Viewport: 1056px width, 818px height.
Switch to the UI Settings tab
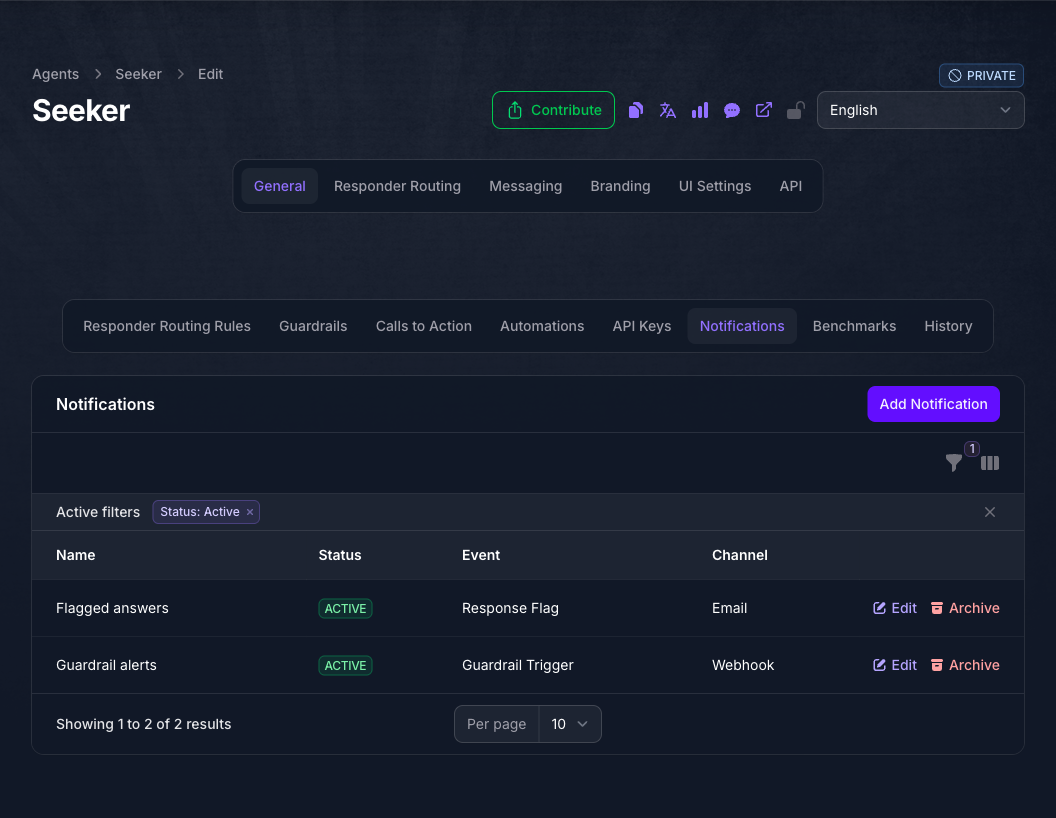(x=715, y=186)
